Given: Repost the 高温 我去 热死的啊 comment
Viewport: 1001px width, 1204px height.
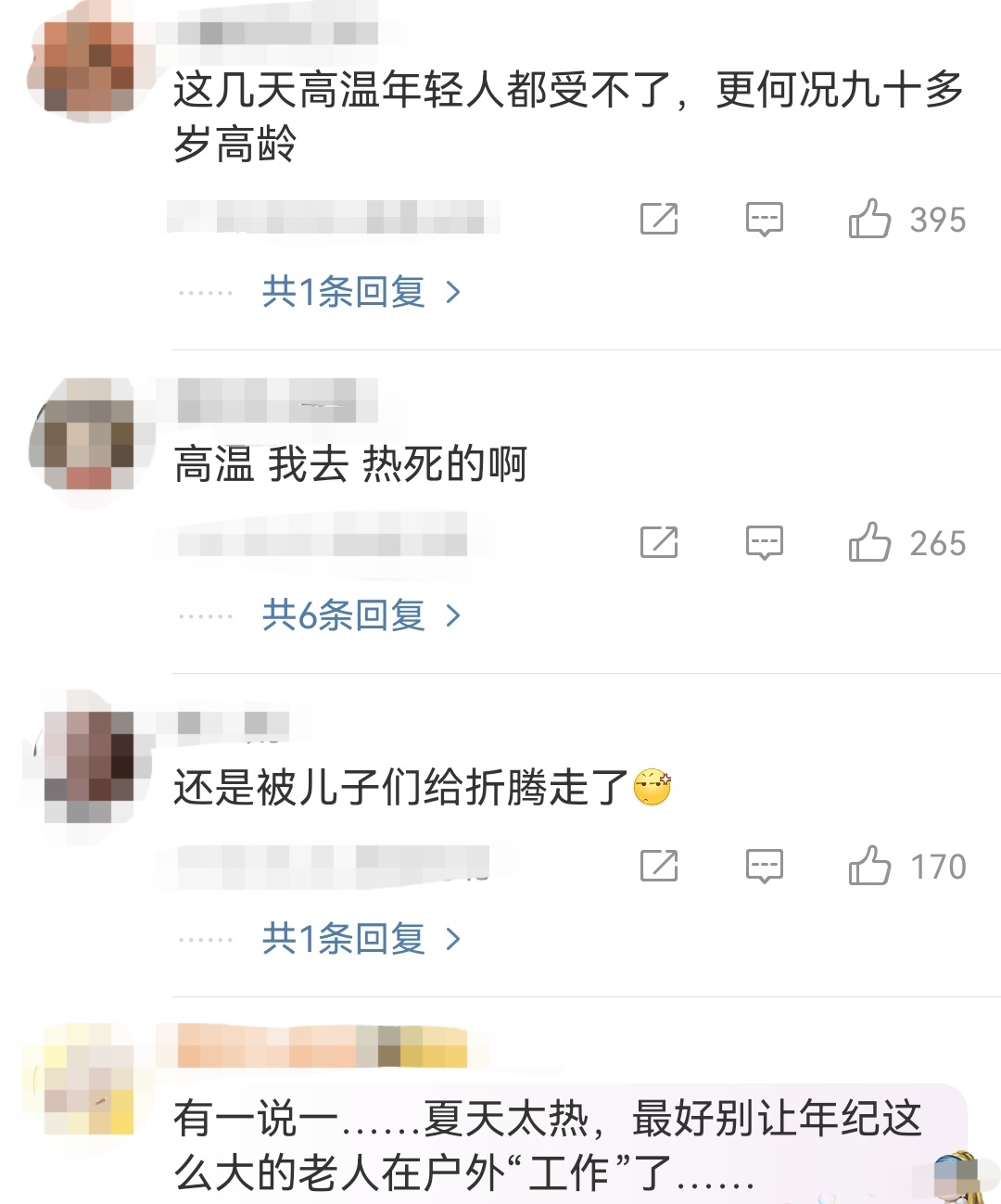Looking at the screenshot, I should coord(659,542).
